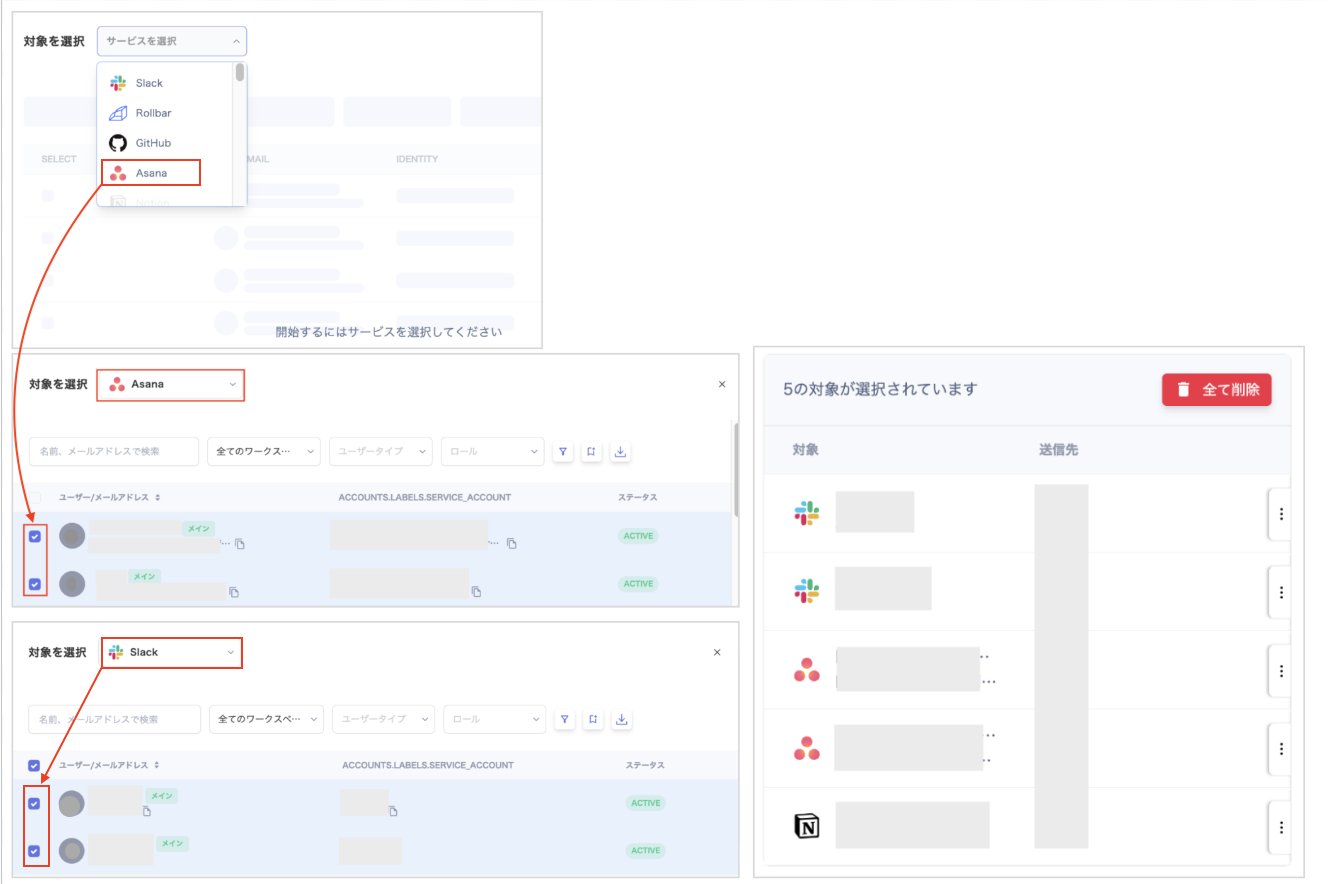
Task: Click the second Slack user's avatar
Action: [x=71, y=851]
